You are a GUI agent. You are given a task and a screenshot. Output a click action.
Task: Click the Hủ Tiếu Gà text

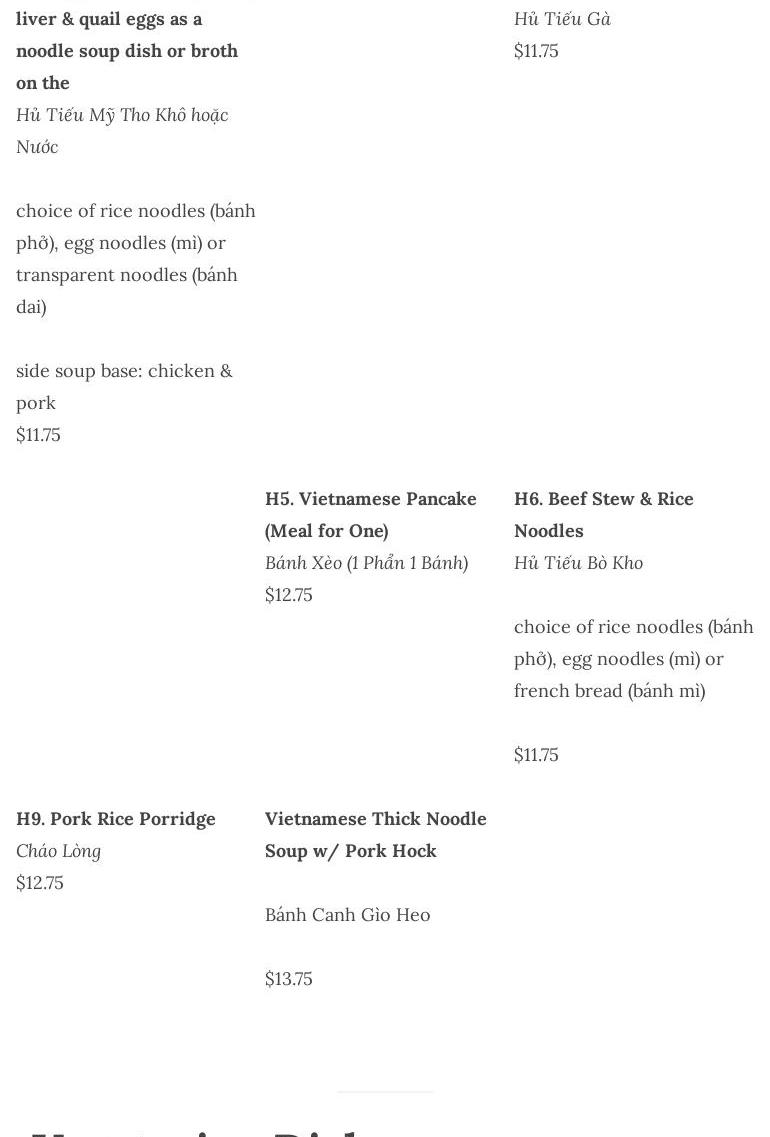coord(562,19)
